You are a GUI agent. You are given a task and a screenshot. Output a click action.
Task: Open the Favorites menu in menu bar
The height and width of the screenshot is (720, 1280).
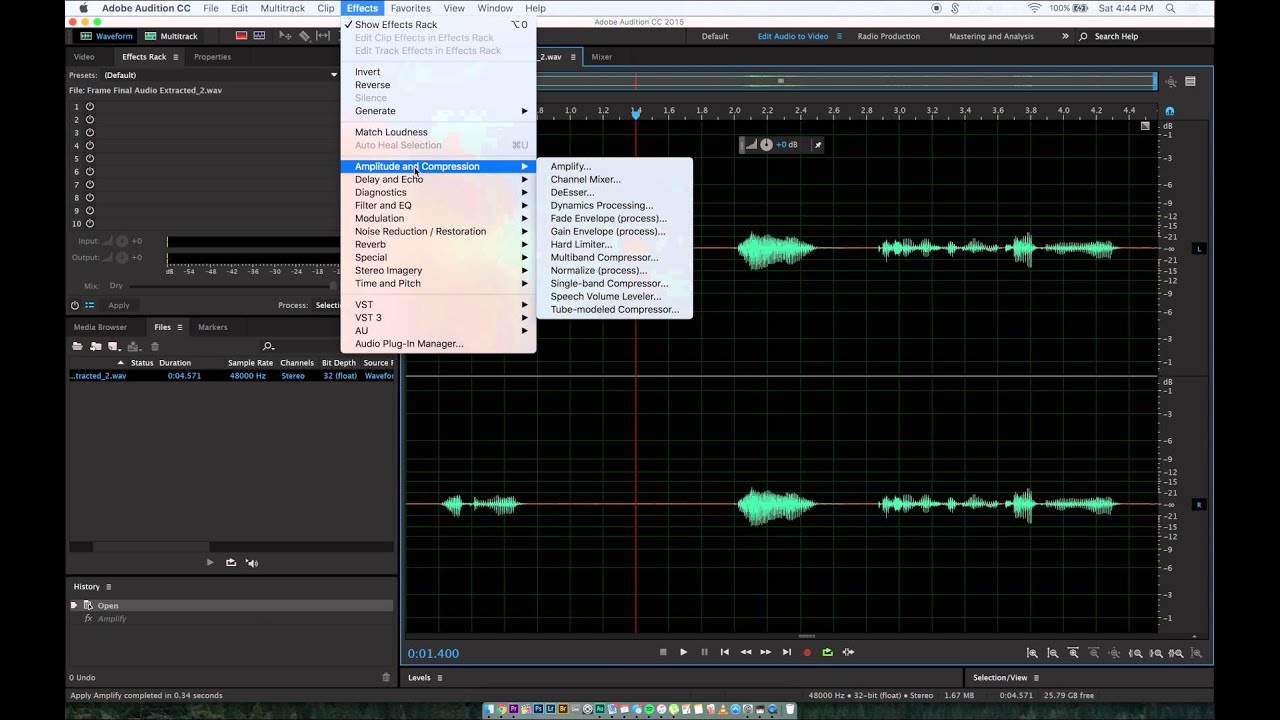tap(410, 8)
